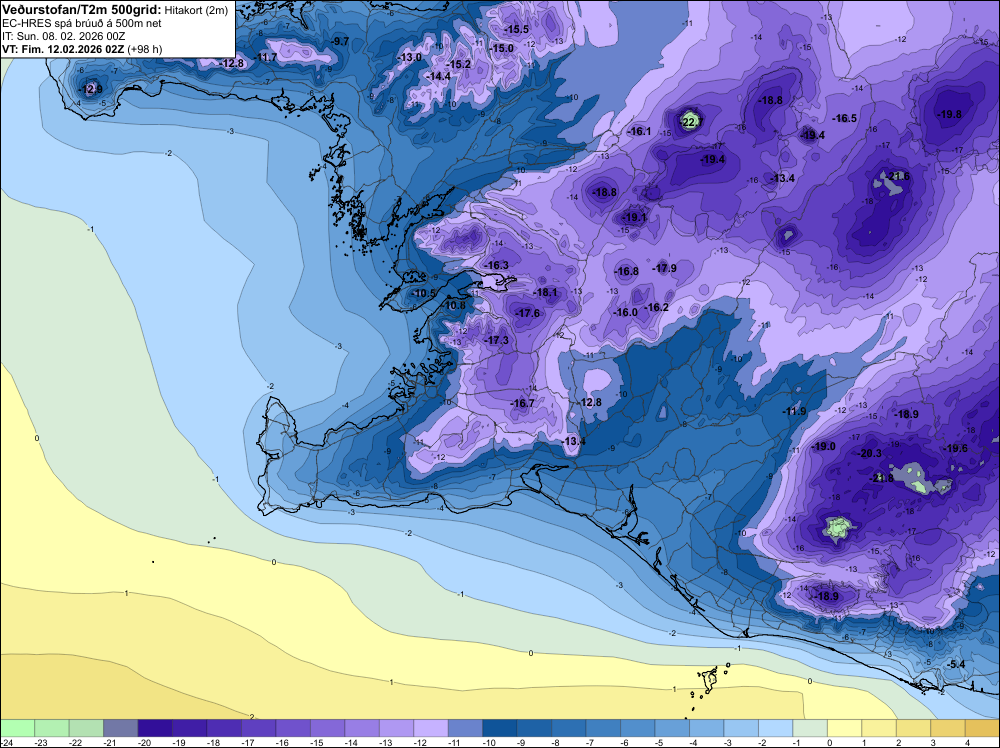Click the legend swatch labeled -2
The height and width of the screenshot is (748, 1000).
[x=775, y=728]
